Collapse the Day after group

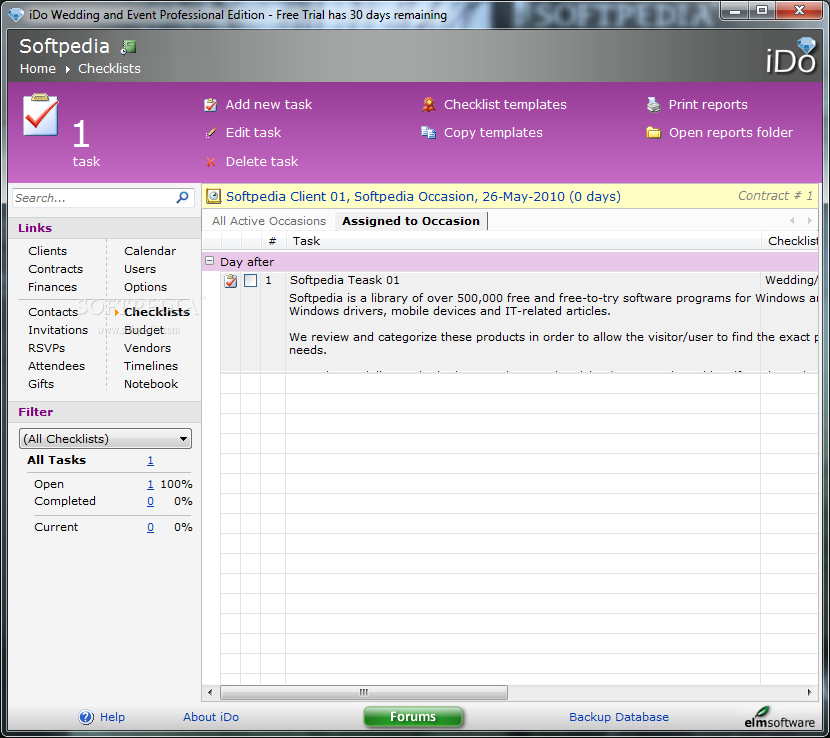point(210,261)
